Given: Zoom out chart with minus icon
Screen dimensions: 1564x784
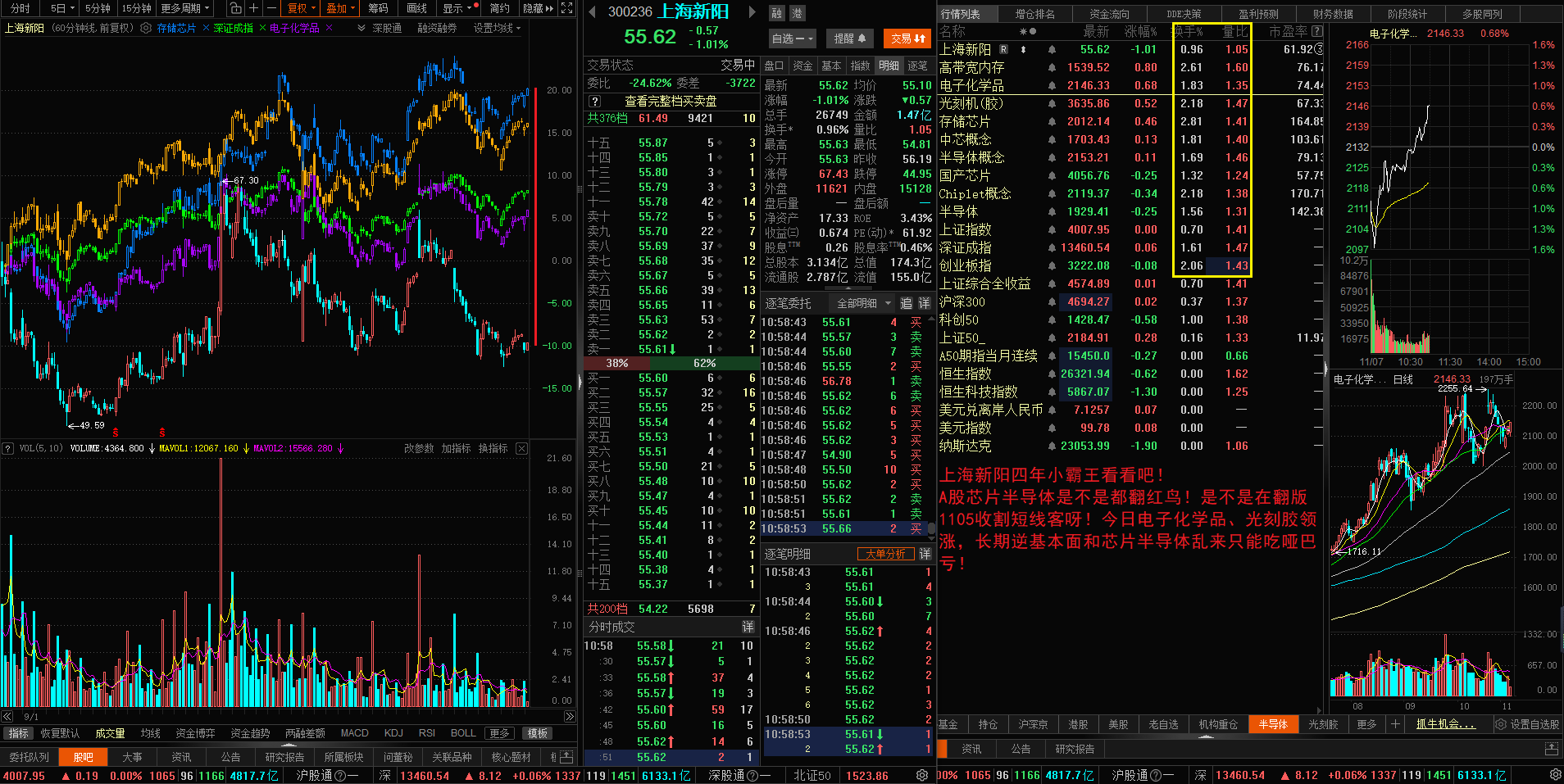Looking at the screenshot, I should pos(271,8).
